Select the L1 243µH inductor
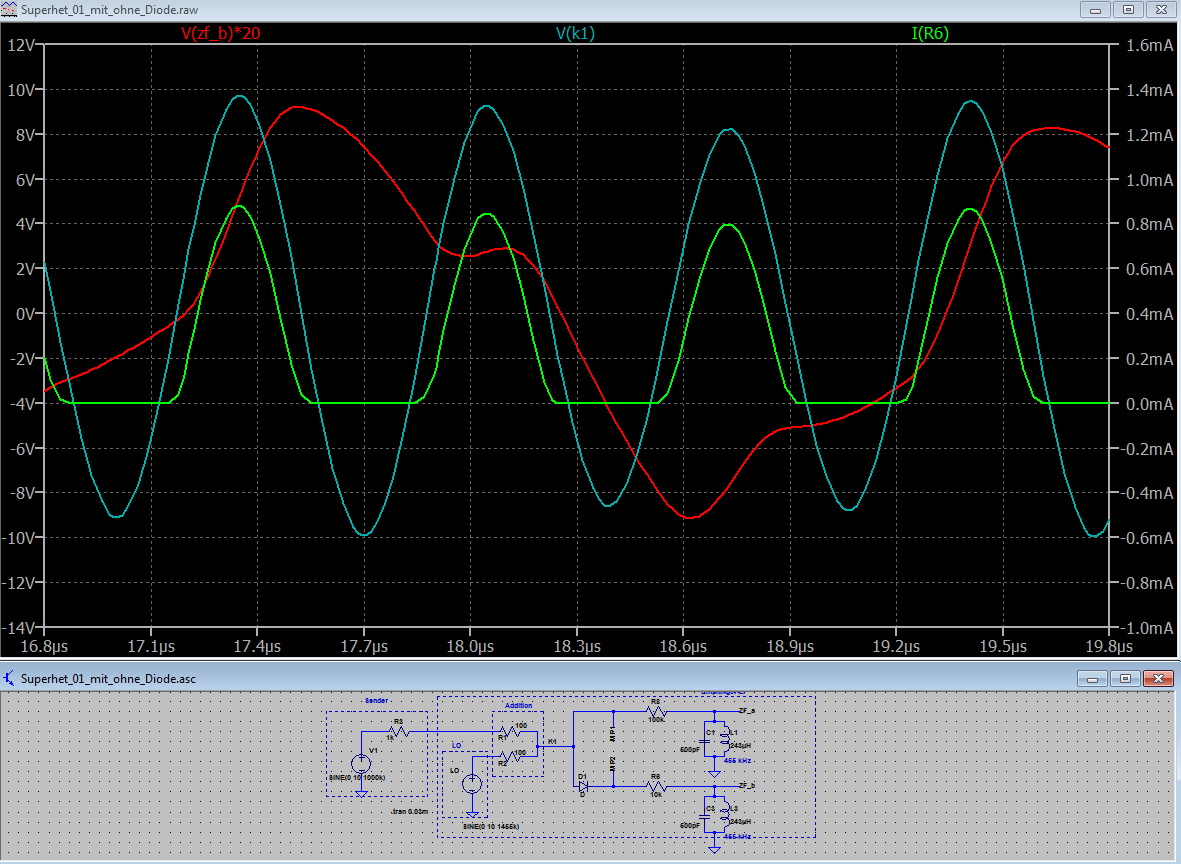This screenshot has height=864, width=1181. click(722, 739)
